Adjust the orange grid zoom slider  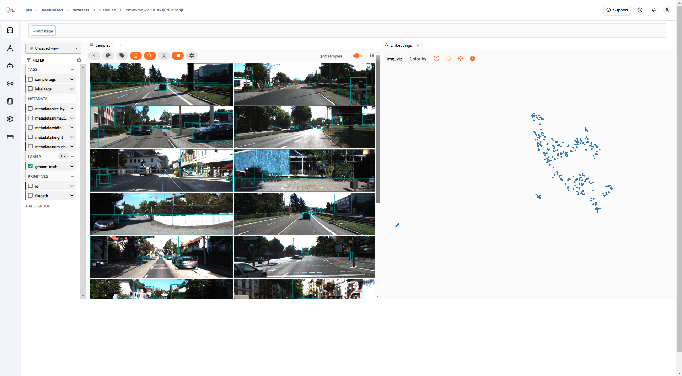pyautogui.click(x=358, y=56)
